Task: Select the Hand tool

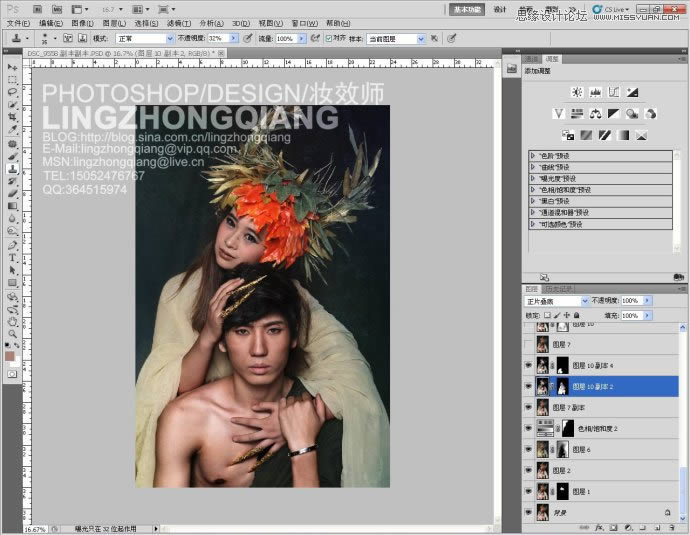Action: pos(12,322)
